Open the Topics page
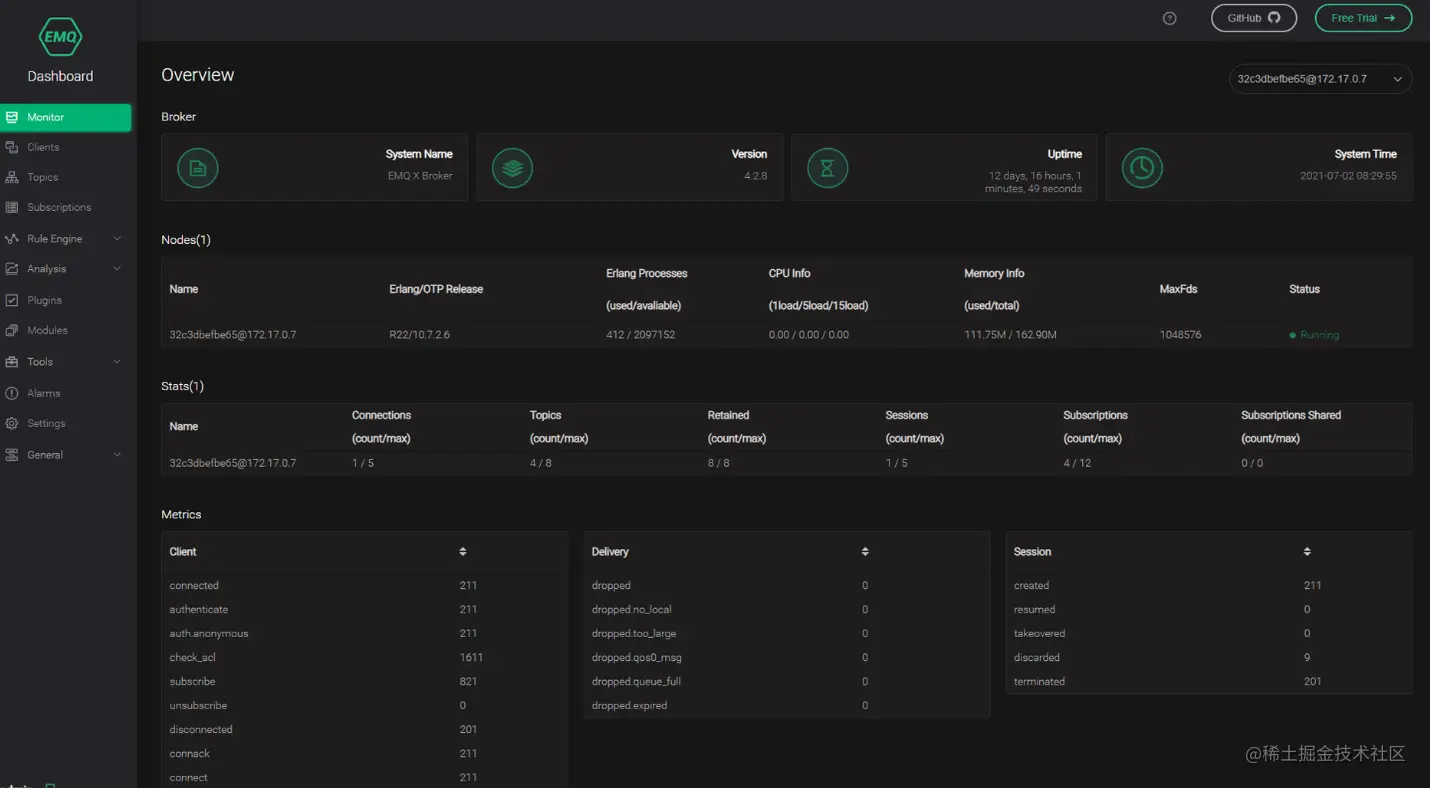Viewport: 1430px width, 788px height. coord(43,177)
